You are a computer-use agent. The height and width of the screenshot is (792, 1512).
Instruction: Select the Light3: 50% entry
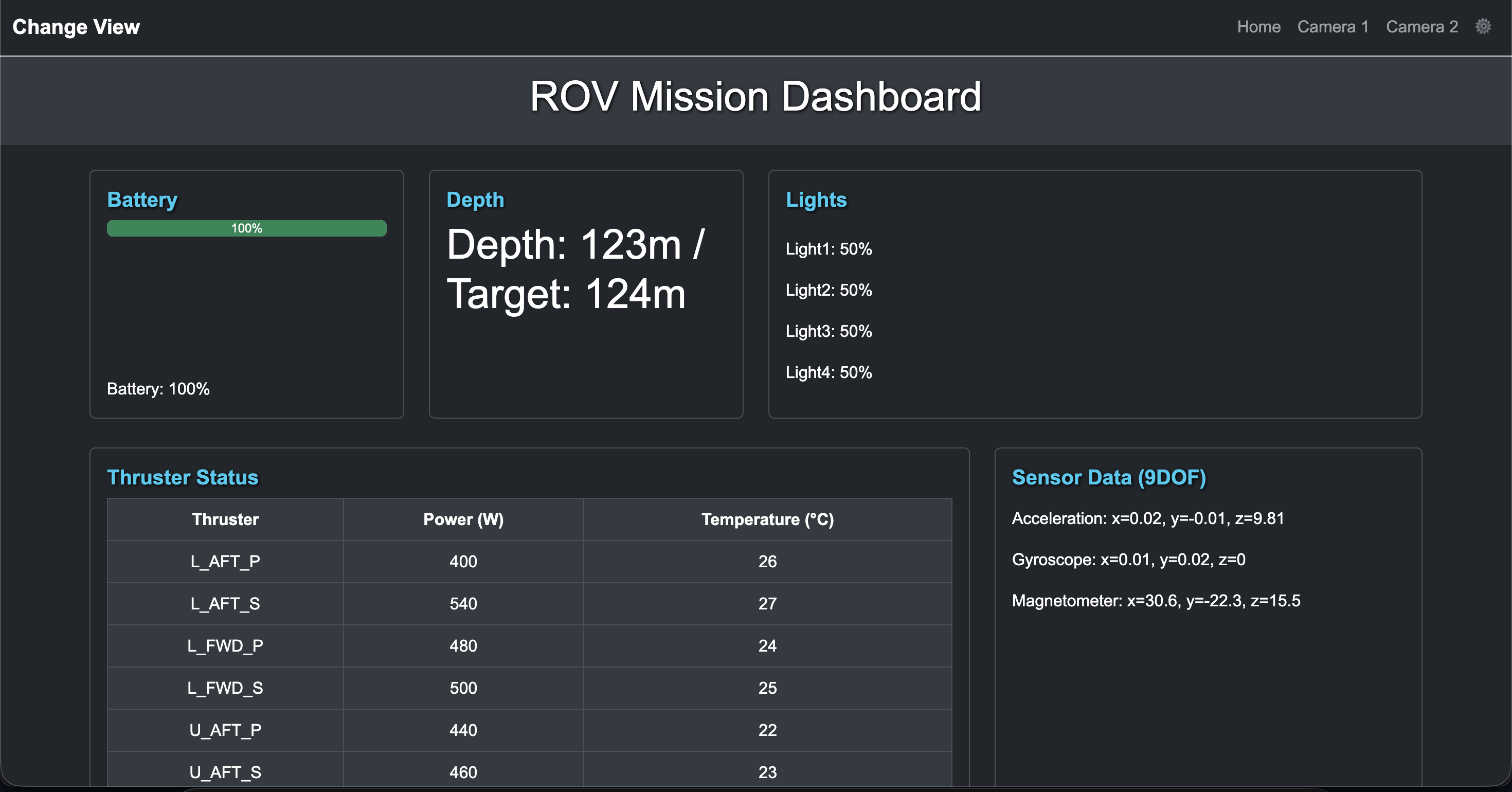tap(828, 331)
